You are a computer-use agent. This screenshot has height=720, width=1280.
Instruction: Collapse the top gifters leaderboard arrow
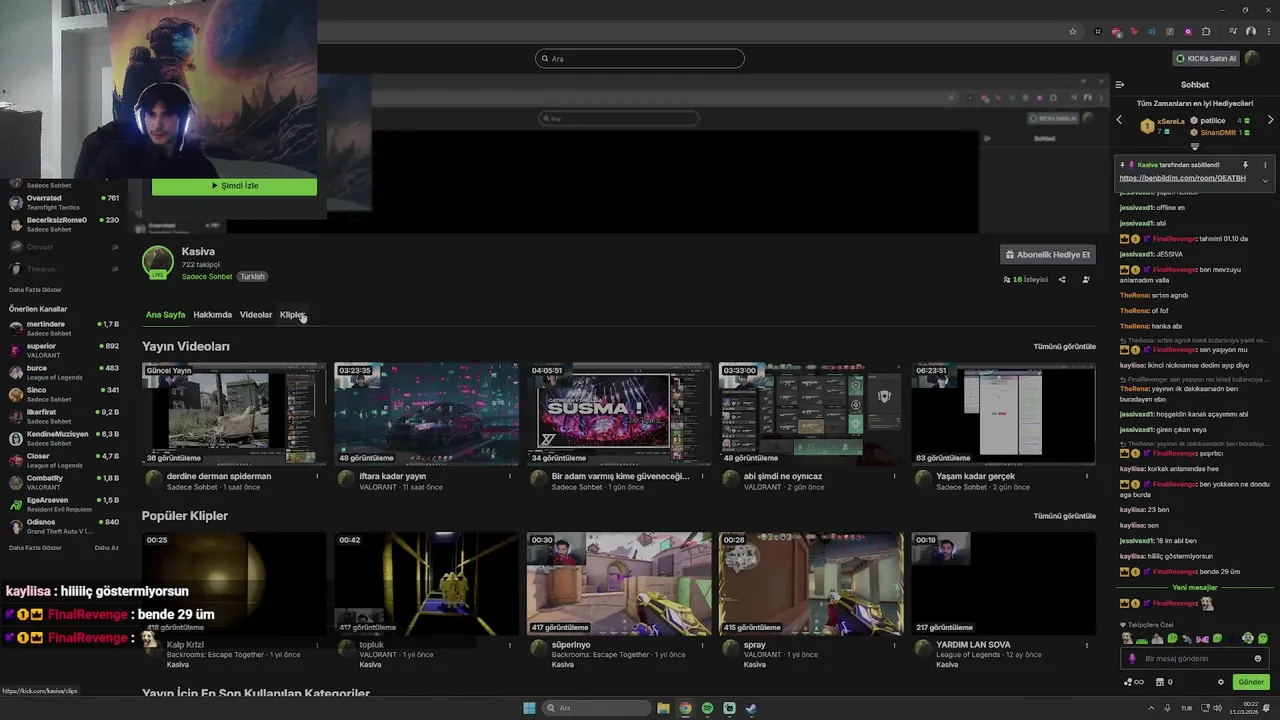pyautogui.click(x=1194, y=146)
